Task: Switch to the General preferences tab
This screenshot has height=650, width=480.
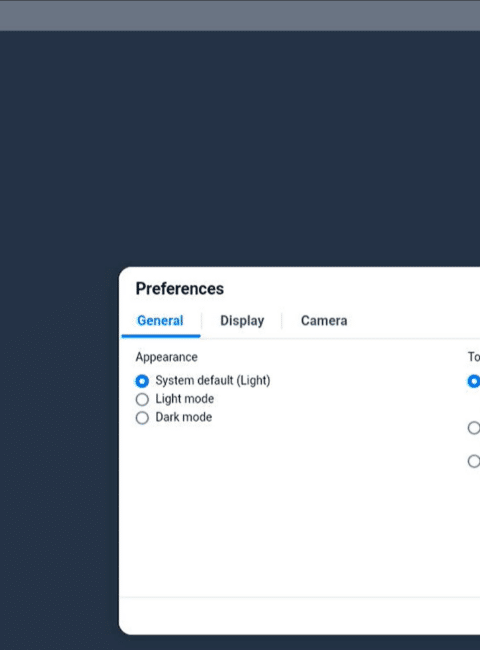Action: 160,321
